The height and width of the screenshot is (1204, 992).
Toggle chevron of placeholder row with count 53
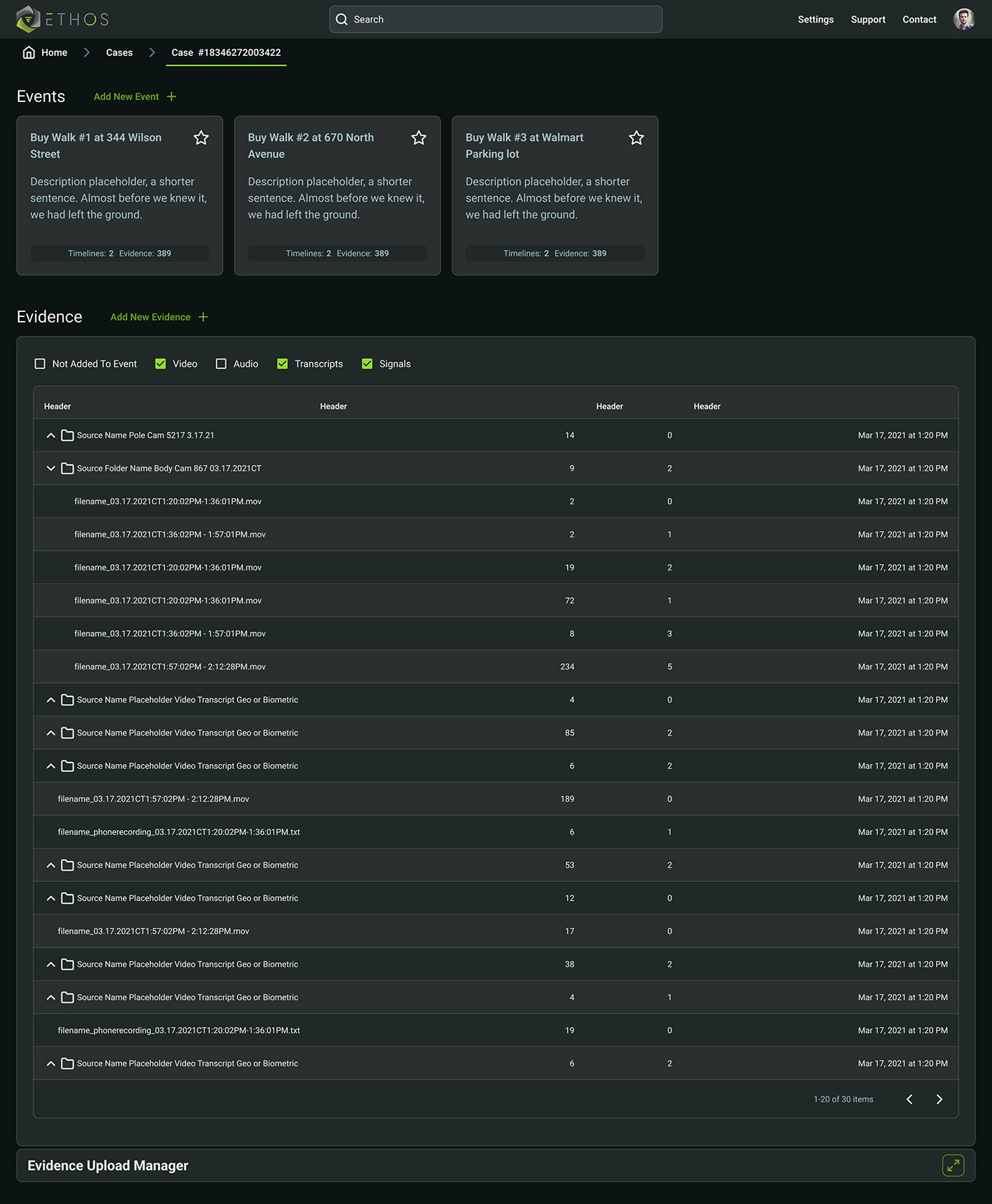point(50,865)
